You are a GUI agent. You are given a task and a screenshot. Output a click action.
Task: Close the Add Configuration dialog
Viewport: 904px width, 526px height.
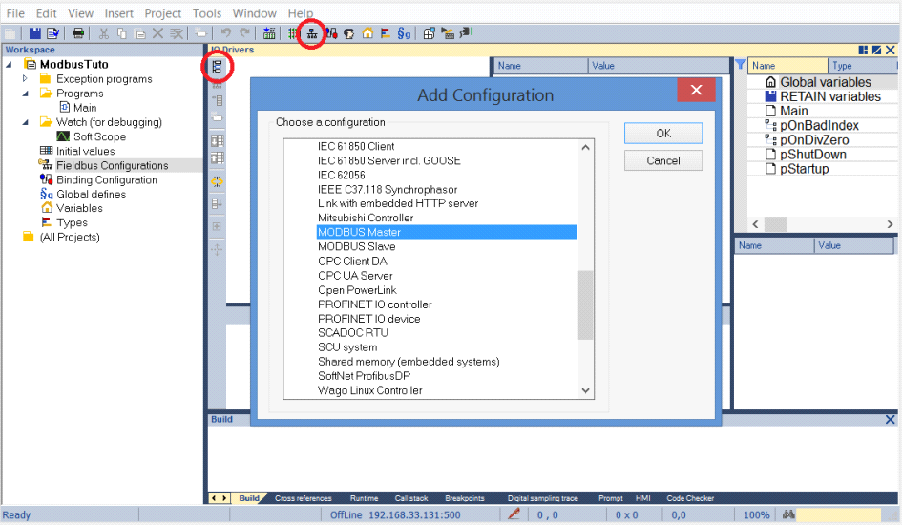(696, 90)
